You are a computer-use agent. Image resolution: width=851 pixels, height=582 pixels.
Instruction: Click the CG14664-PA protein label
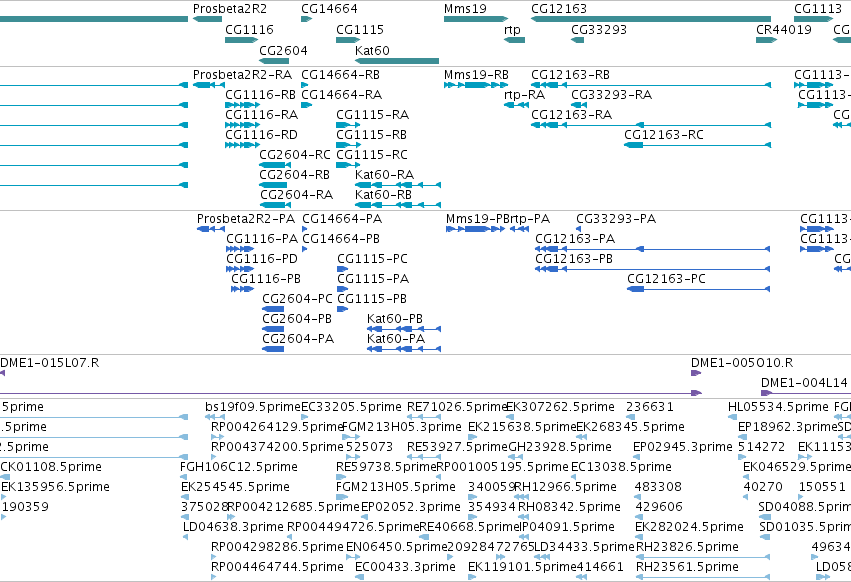coord(342,219)
